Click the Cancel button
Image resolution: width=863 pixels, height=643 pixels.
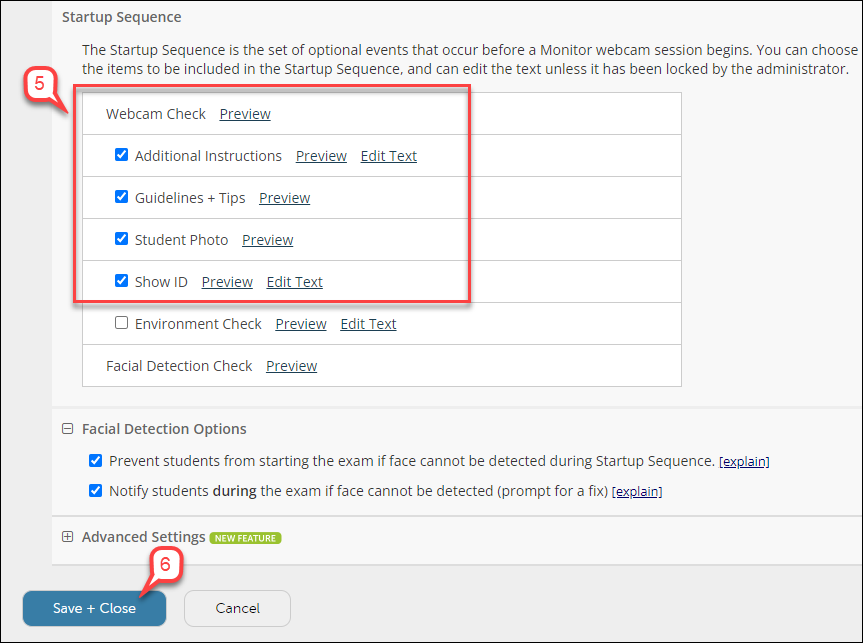pos(237,608)
